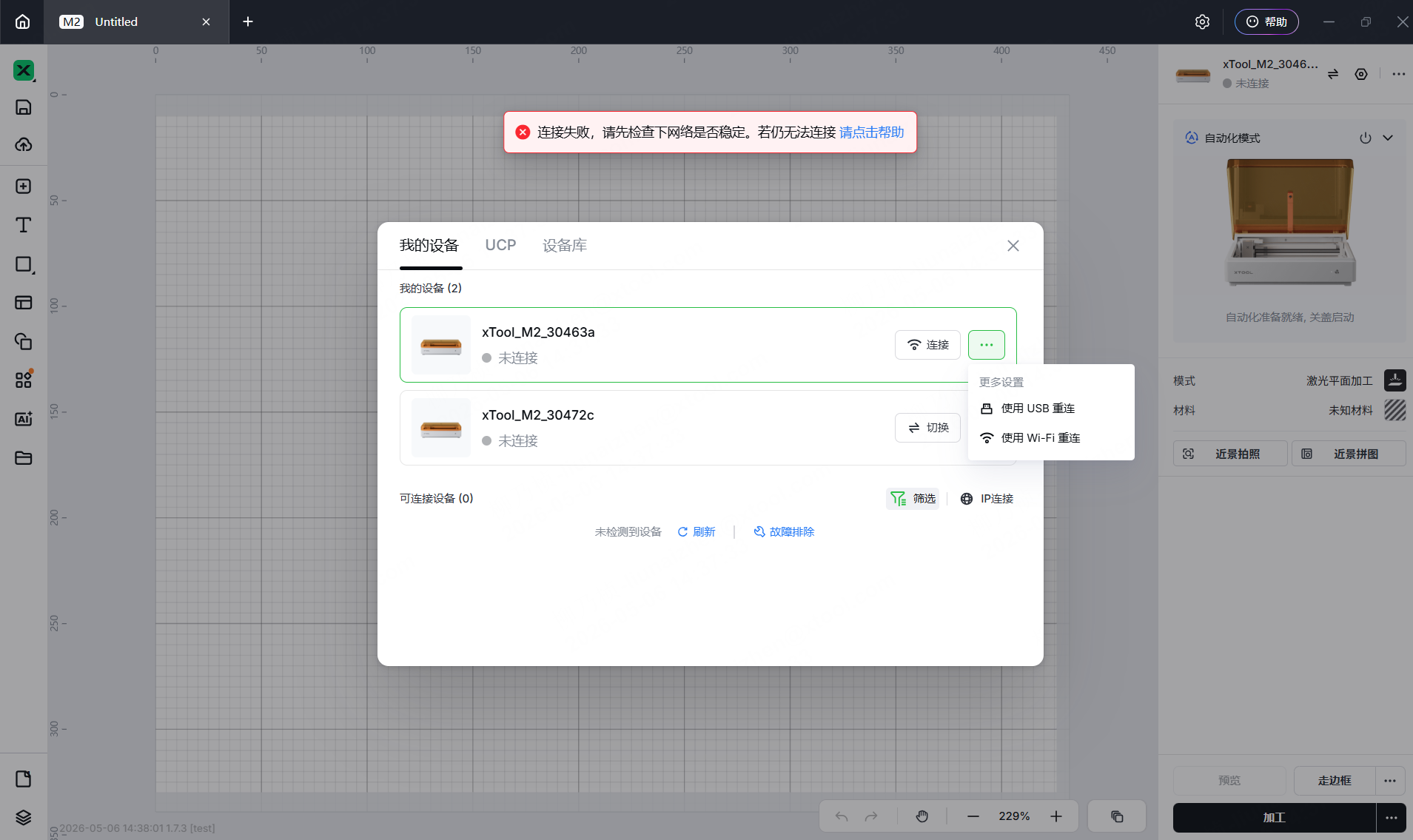Click the 近景拼图 button

[x=1349, y=454]
